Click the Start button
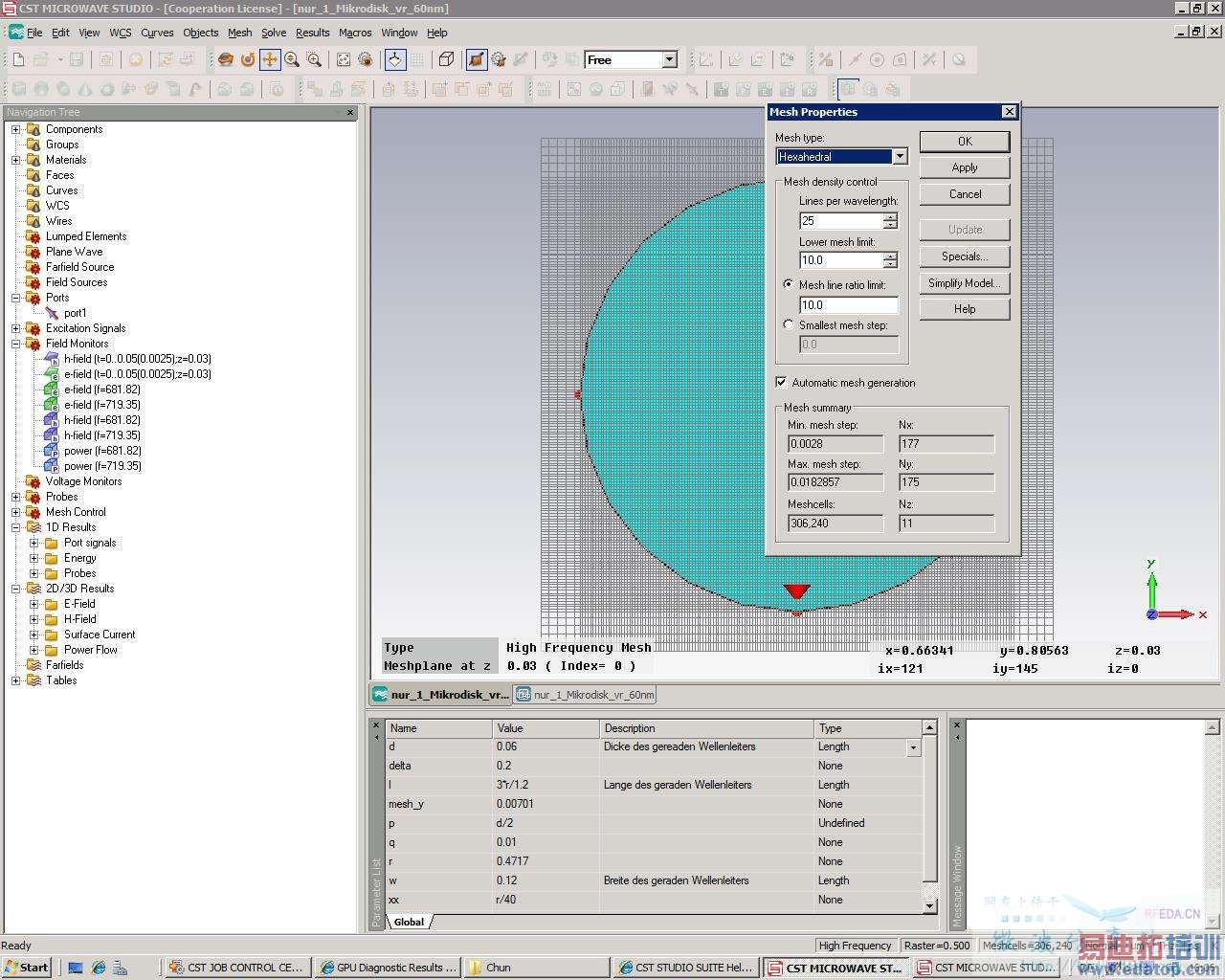1225x980 pixels. click(x=27, y=968)
